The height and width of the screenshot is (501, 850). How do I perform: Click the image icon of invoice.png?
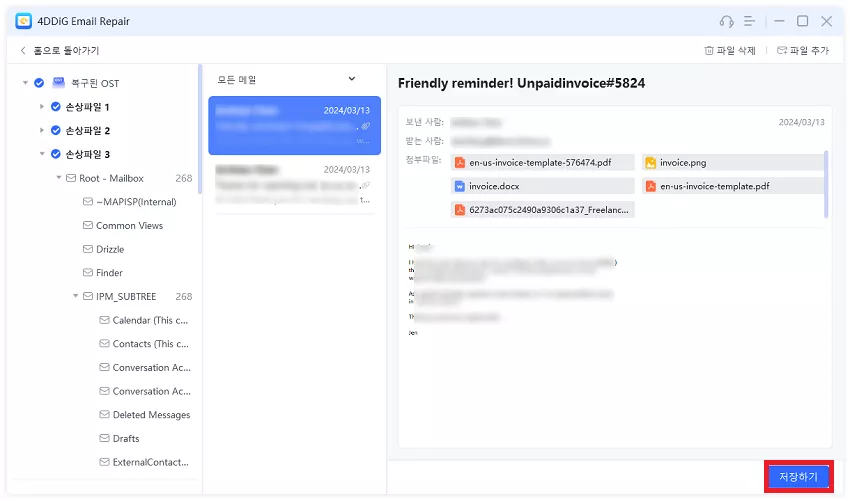651,162
